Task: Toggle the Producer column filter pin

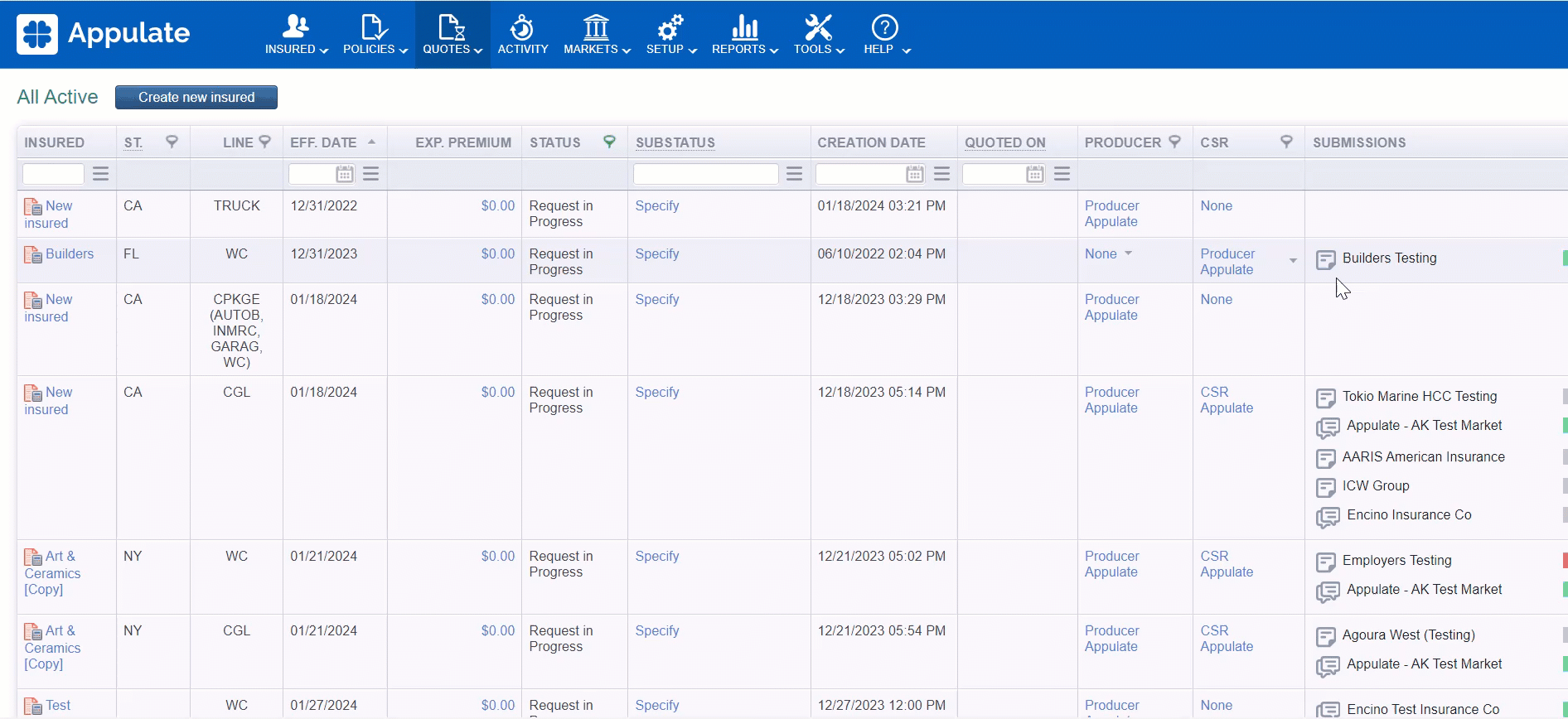Action: pyautogui.click(x=1174, y=142)
